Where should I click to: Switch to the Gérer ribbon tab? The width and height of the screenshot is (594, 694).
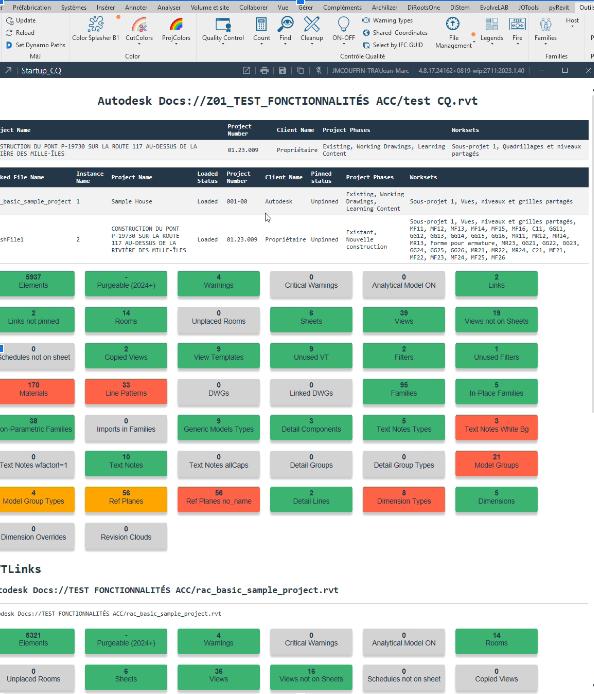point(305,8)
